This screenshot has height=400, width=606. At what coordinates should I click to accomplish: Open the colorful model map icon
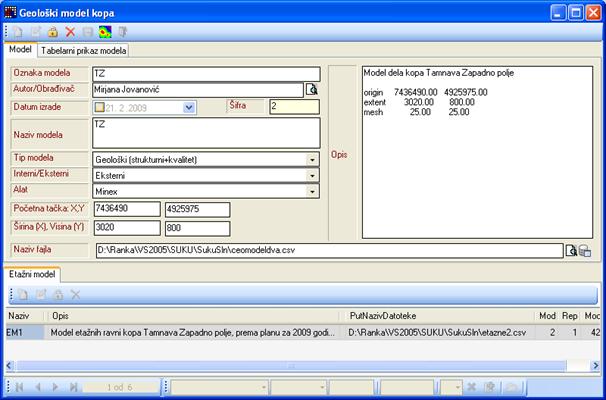[x=104, y=32]
